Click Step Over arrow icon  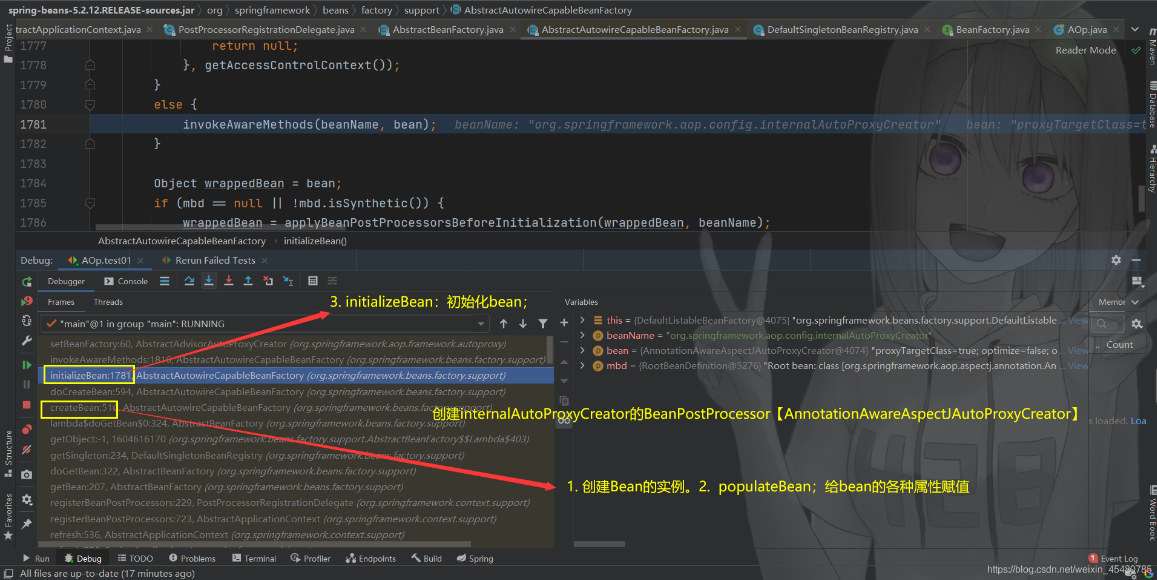click(x=189, y=281)
